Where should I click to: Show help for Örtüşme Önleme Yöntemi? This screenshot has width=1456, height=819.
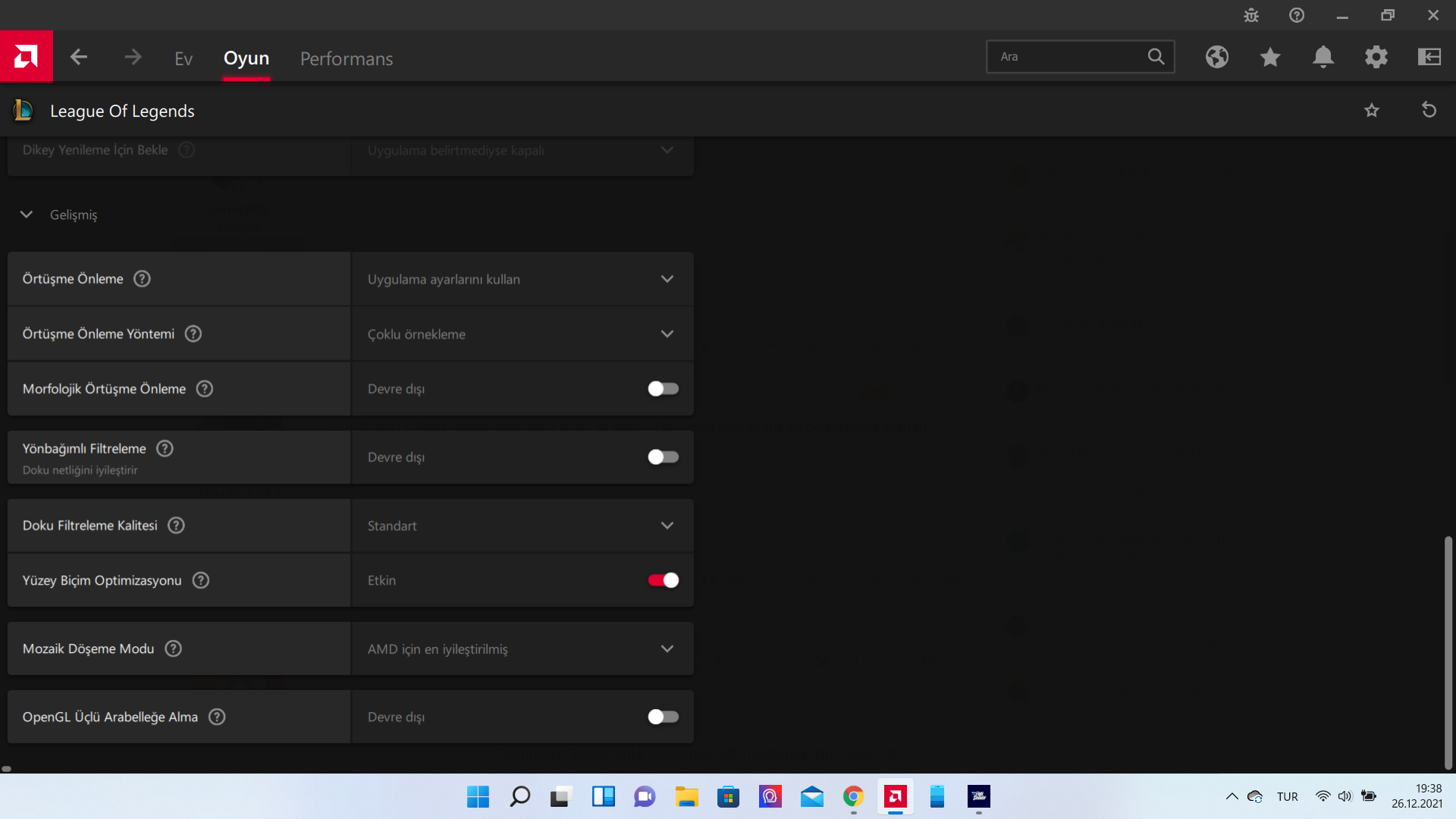pos(193,334)
